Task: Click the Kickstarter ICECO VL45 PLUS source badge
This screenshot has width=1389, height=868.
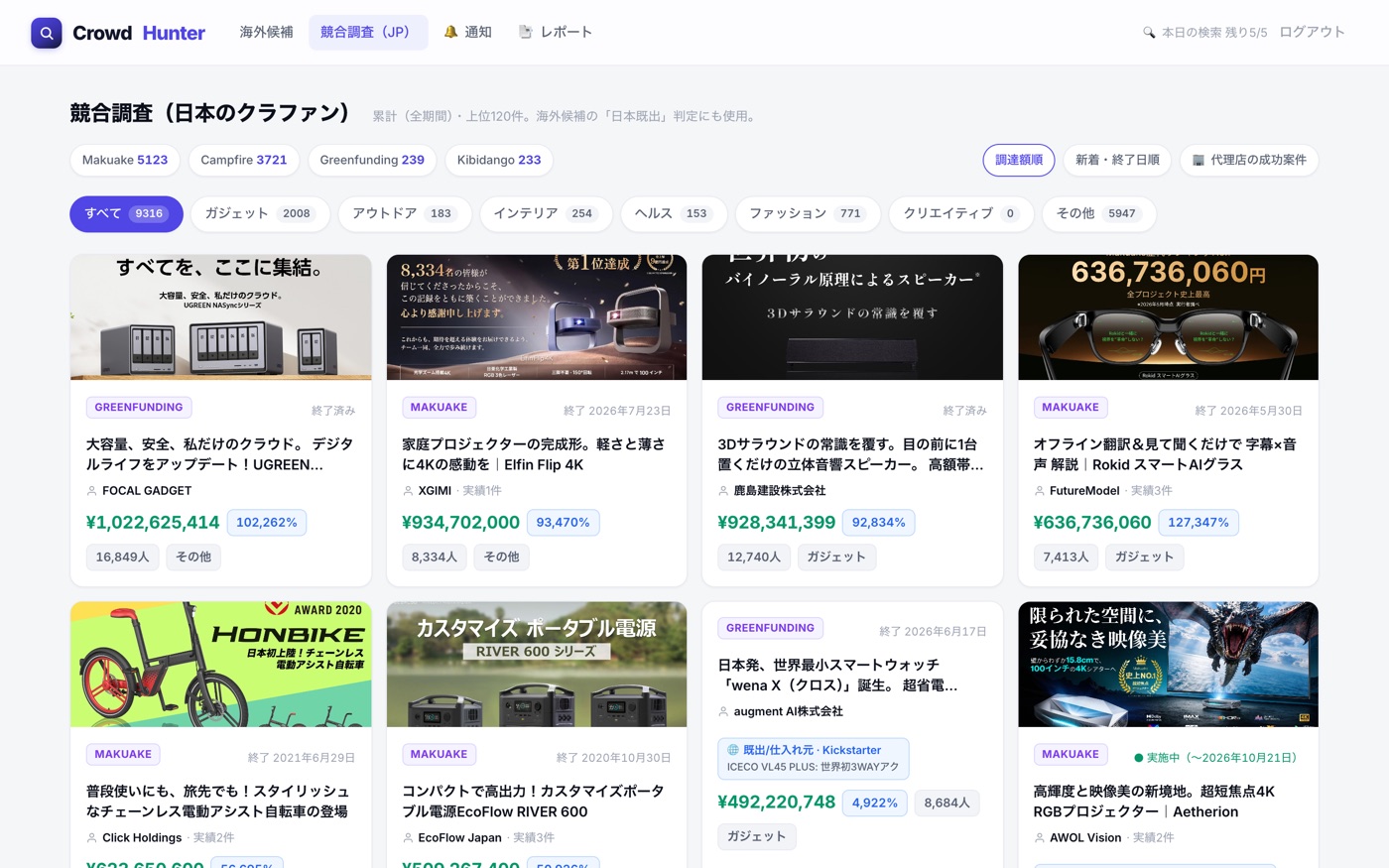Action: point(814,758)
